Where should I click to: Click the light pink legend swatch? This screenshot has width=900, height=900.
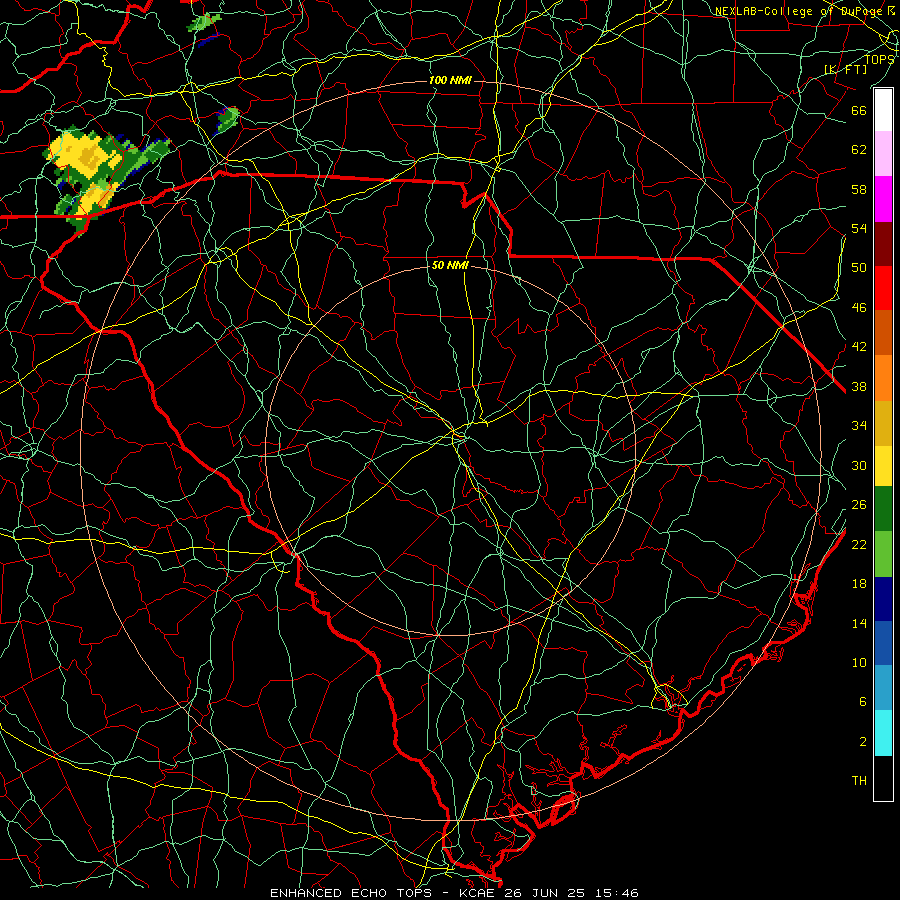click(883, 154)
